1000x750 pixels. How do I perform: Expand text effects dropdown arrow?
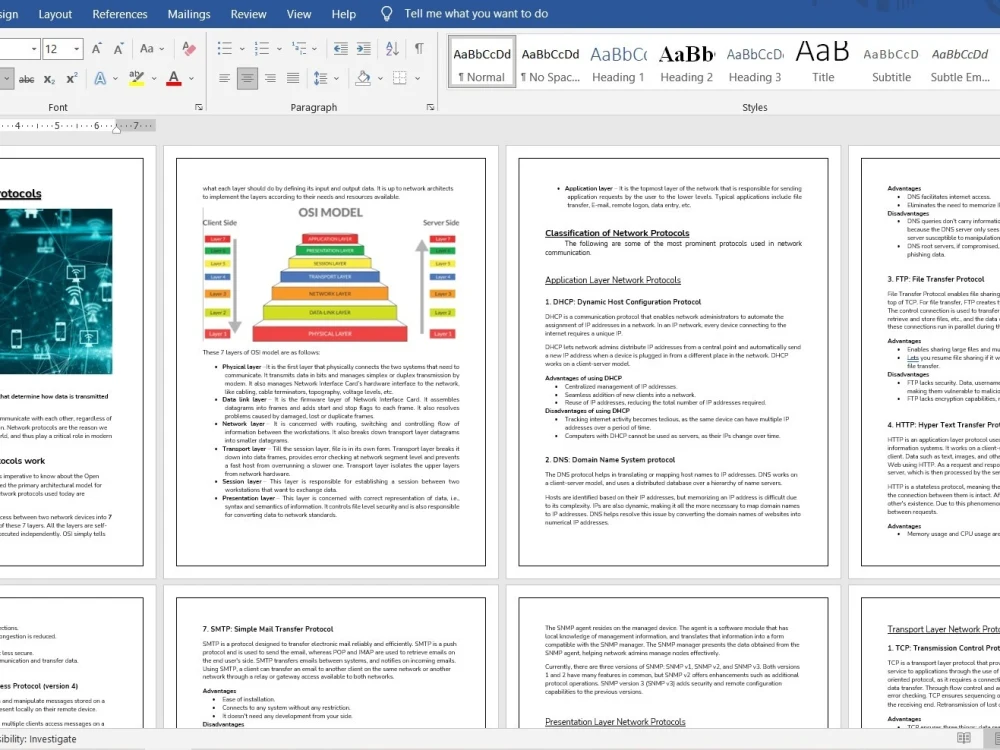point(115,78)
